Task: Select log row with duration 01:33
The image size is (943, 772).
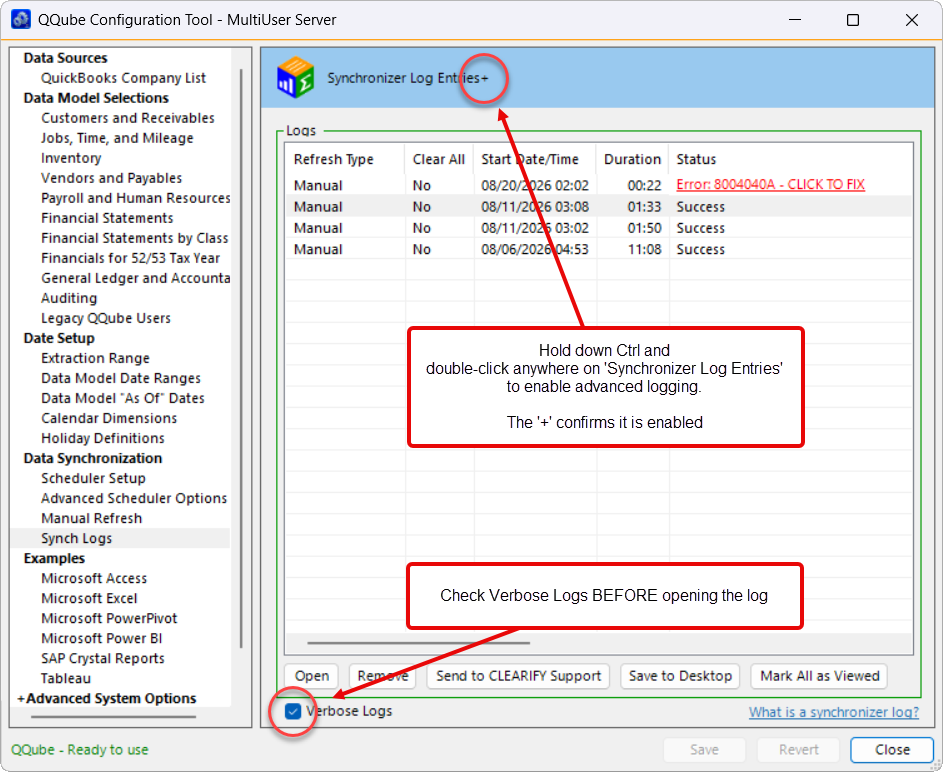Action: 598,207
